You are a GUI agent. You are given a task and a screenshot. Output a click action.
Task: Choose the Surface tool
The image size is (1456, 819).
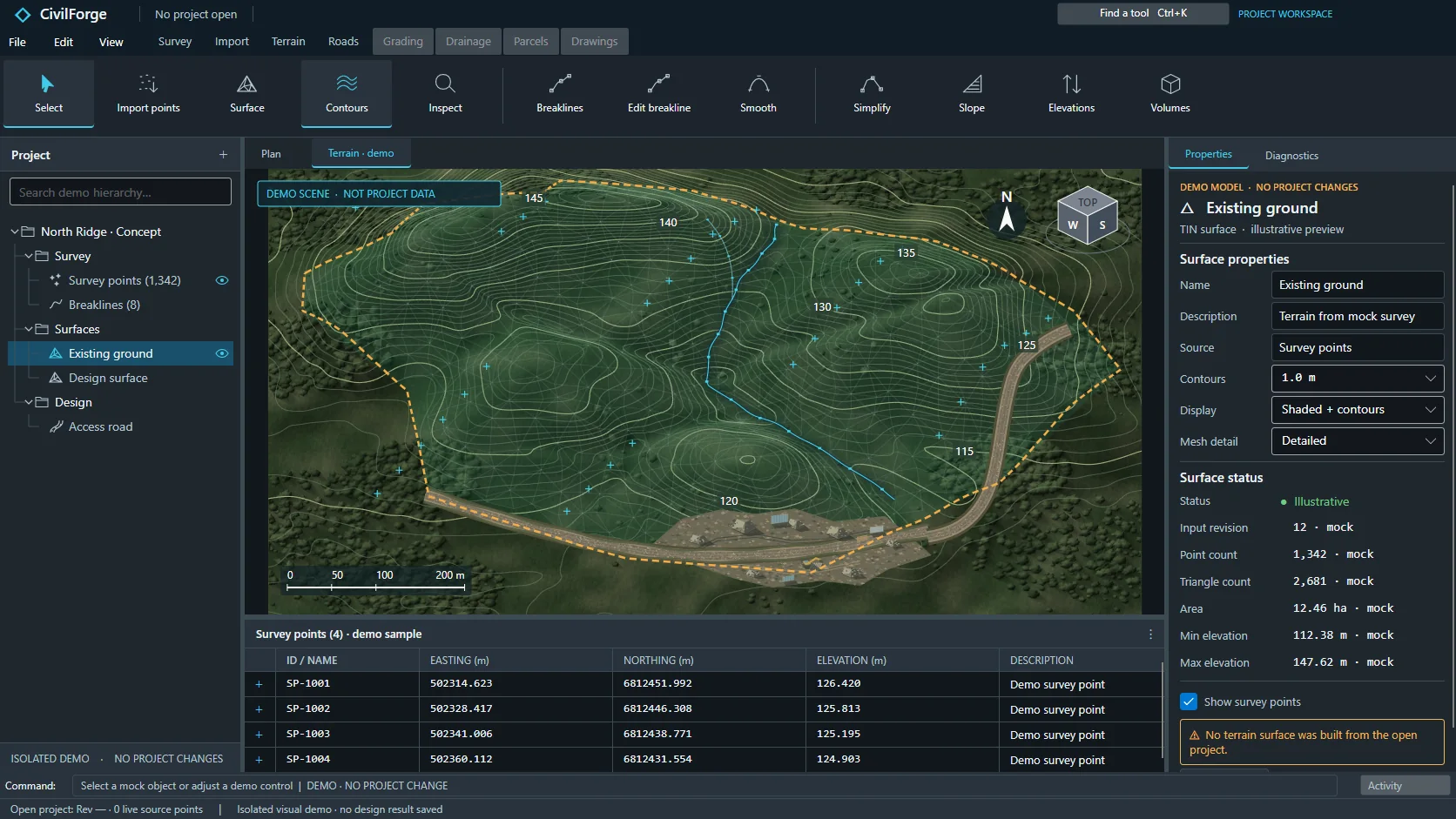click(247, 94)
